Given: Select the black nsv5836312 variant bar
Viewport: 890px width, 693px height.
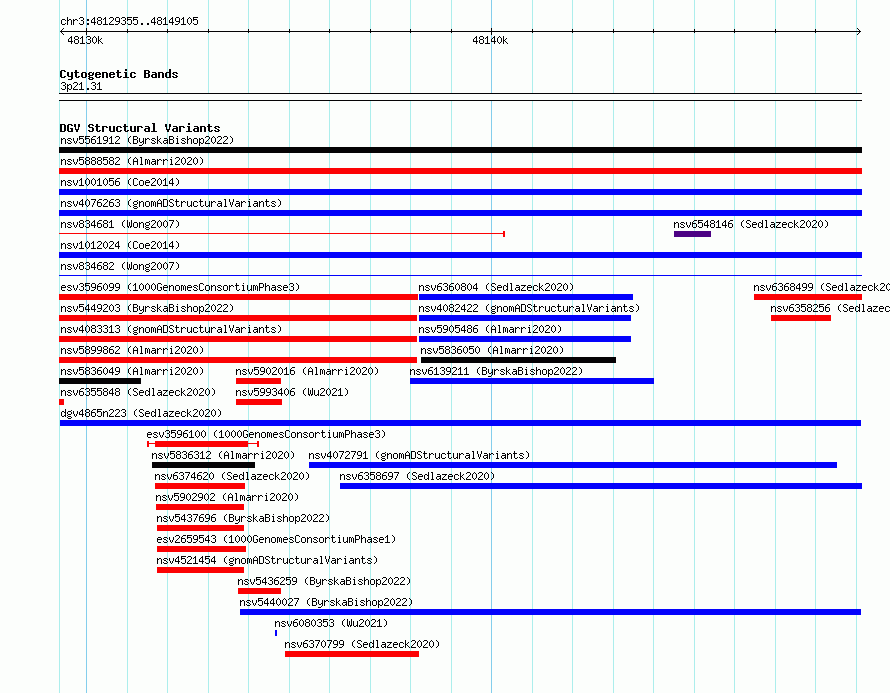Looking at the screenshot, I should (x=203, y=465).
